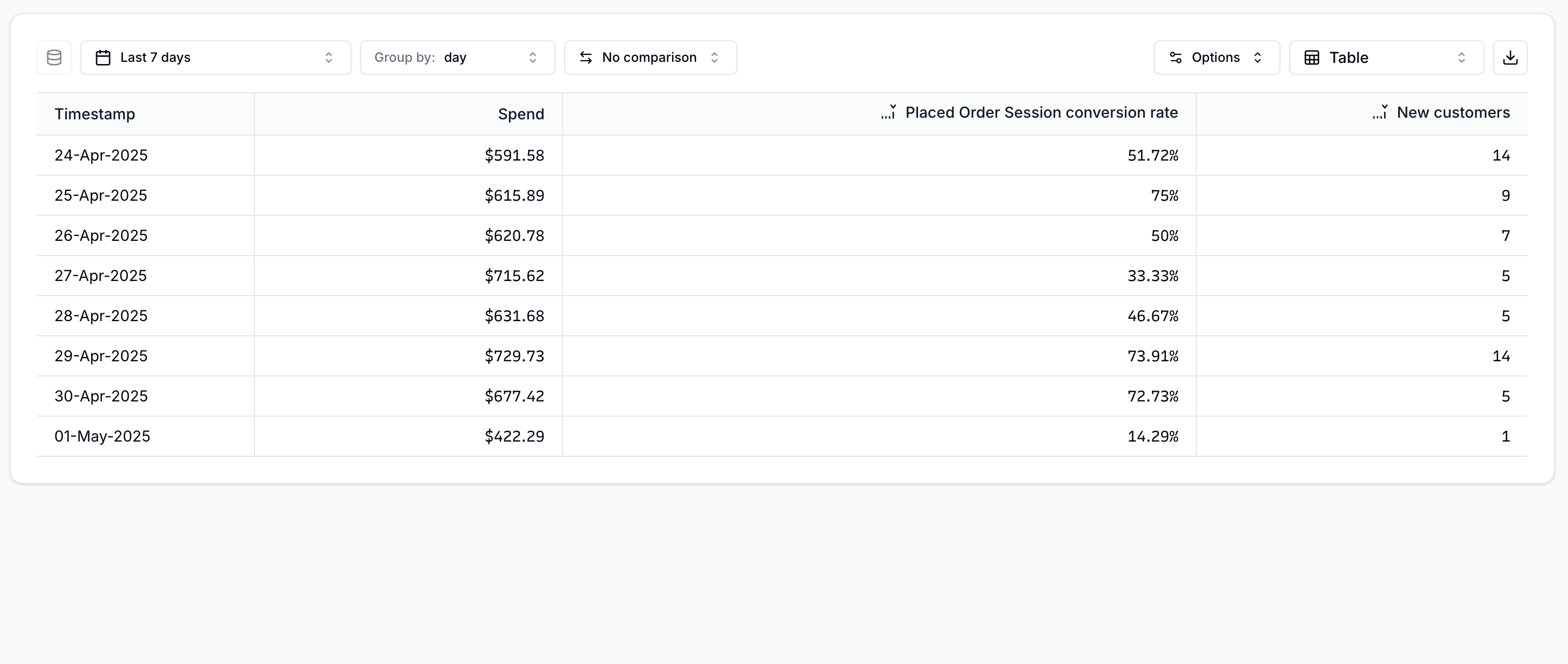Click the calendar icon in date range selector

click(x=103, y=58)
